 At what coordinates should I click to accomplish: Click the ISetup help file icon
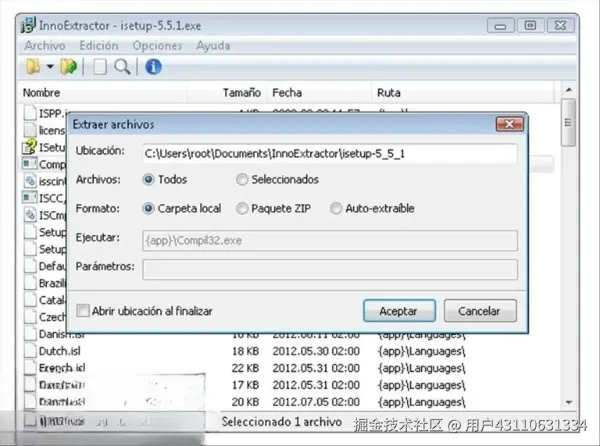click(x=29, y=147)
